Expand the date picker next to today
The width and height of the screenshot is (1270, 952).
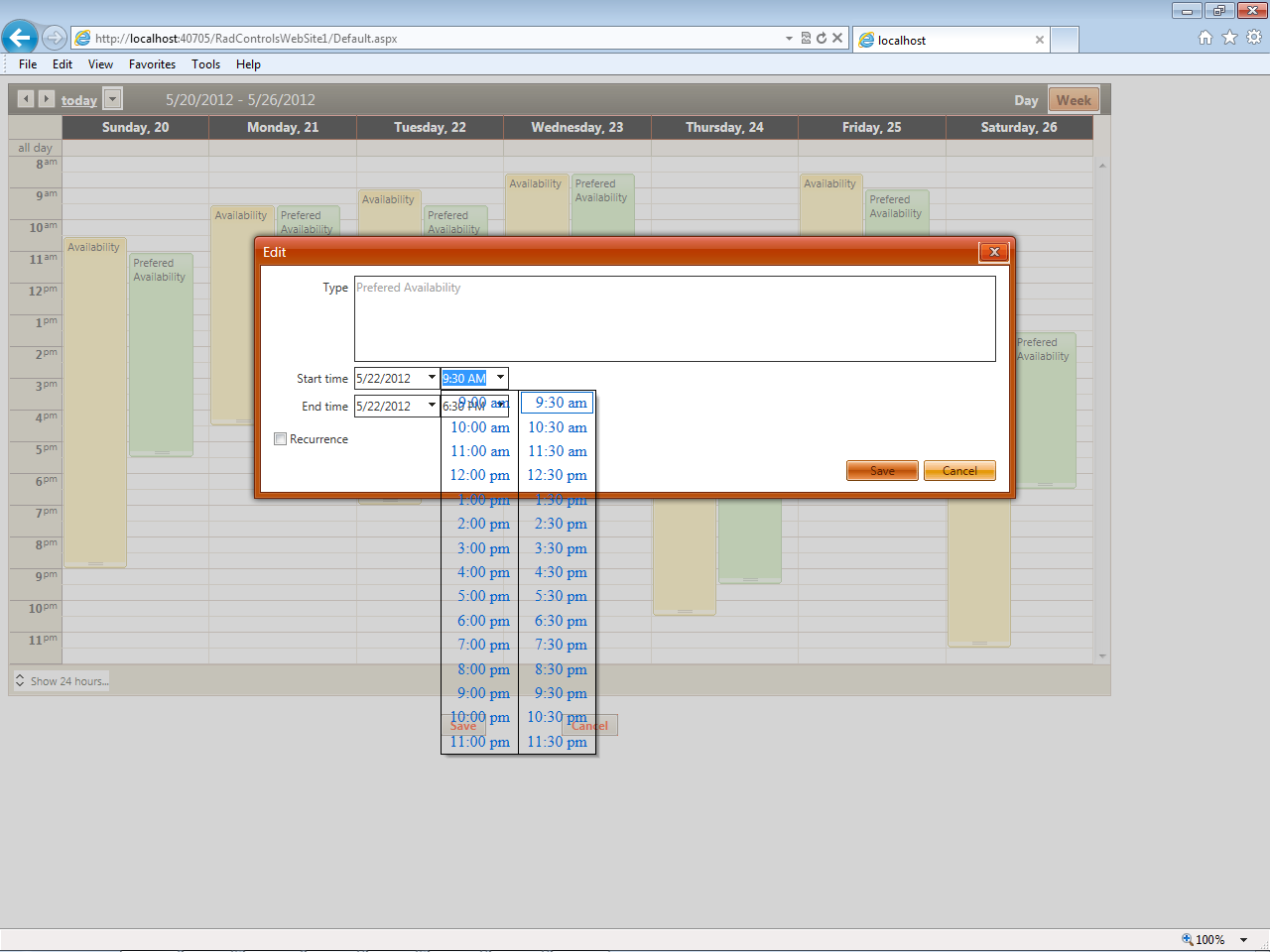[112, 99]
